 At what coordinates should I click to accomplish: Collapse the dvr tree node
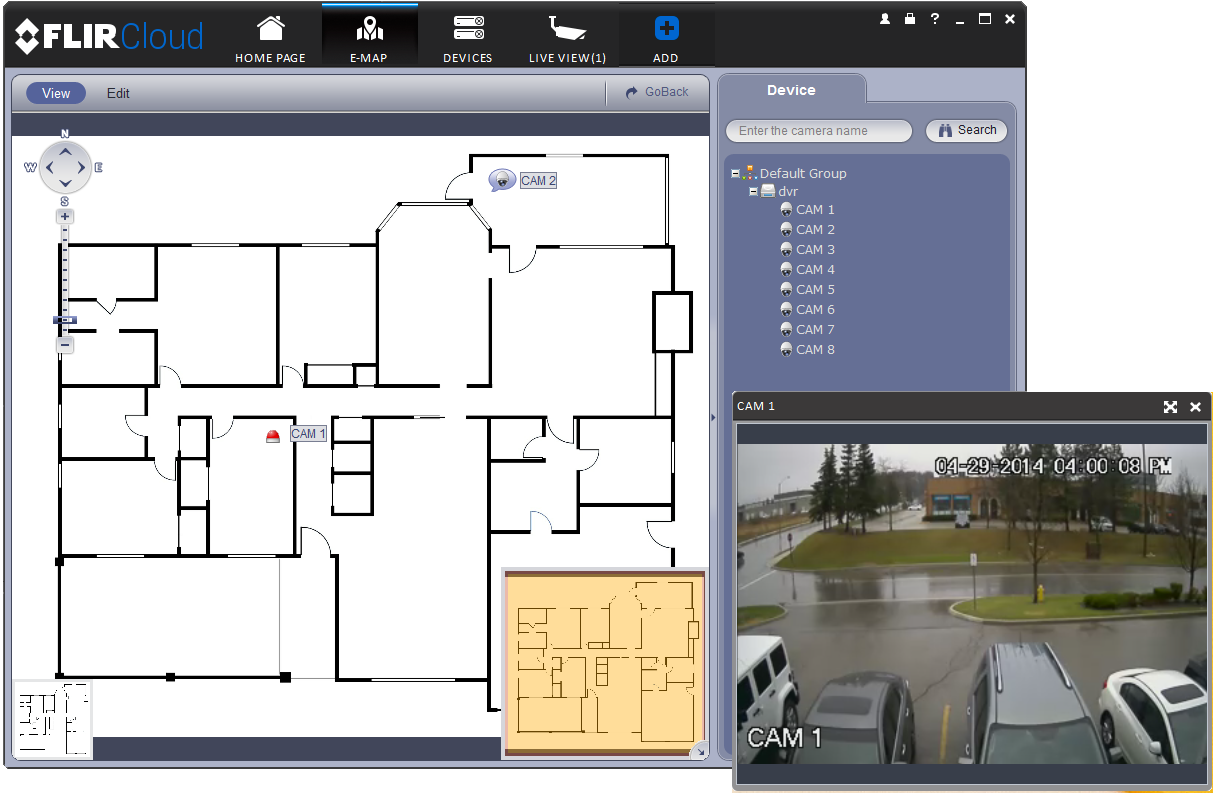(753, 191)
